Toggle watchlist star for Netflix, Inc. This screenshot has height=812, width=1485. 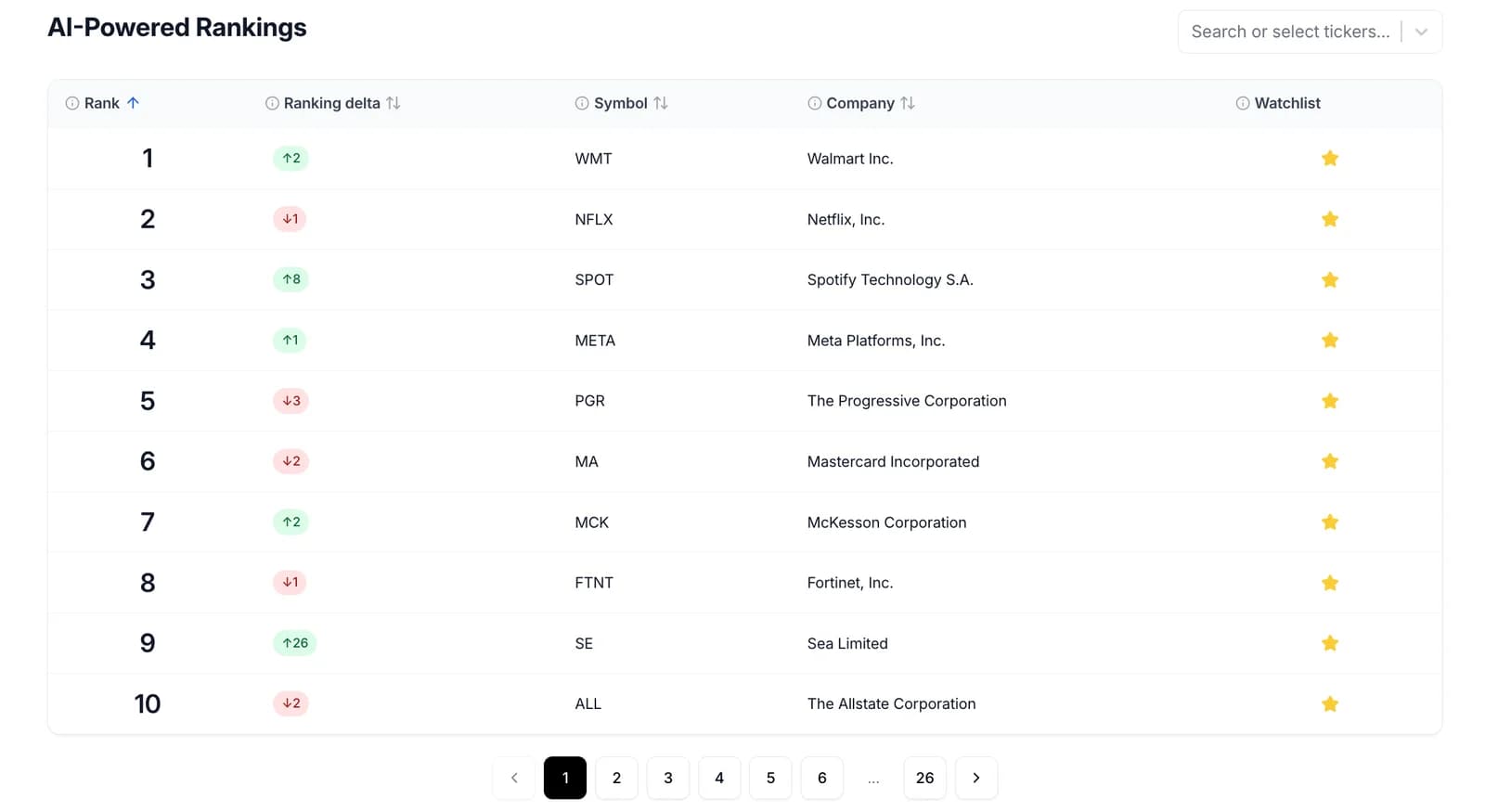[1329, 219]
